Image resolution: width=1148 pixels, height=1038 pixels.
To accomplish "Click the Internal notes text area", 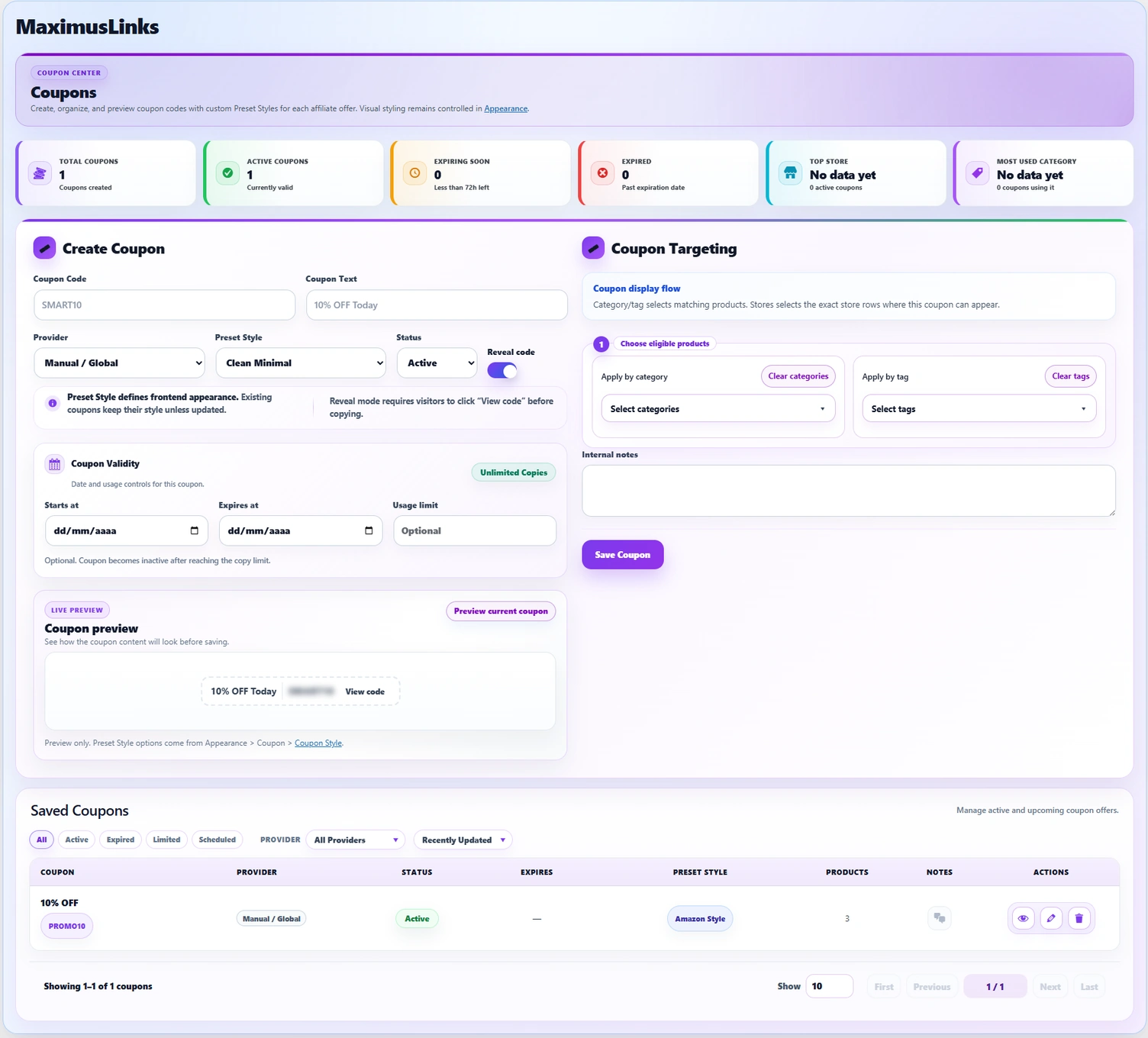I will pyautogui.click(x=849, y=491).
